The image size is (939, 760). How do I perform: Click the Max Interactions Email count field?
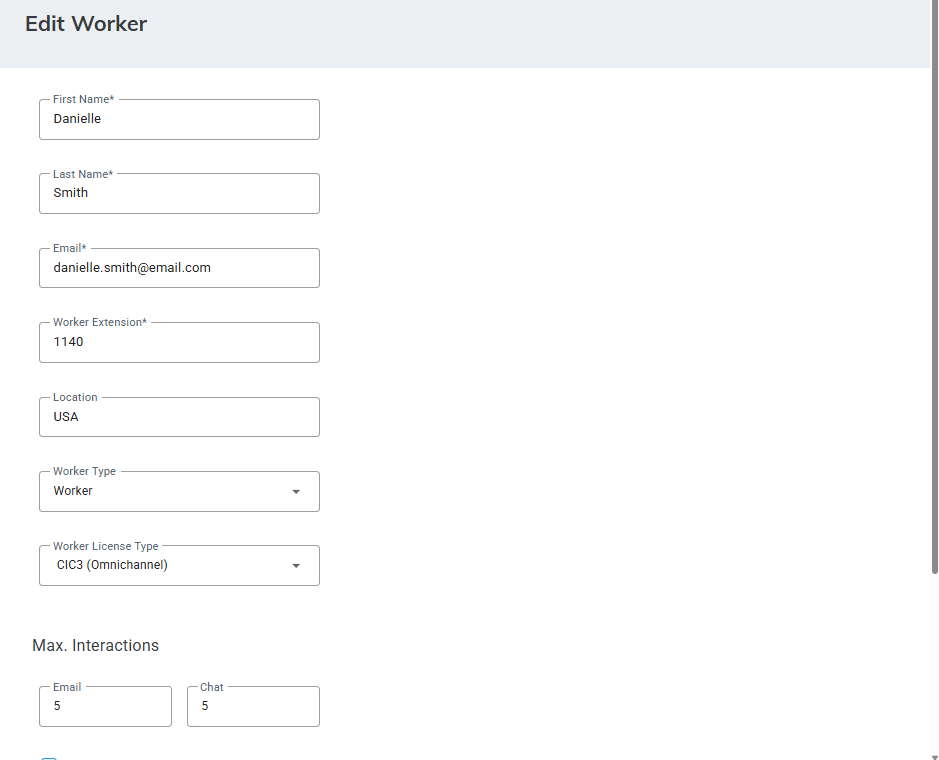[105, 706]
